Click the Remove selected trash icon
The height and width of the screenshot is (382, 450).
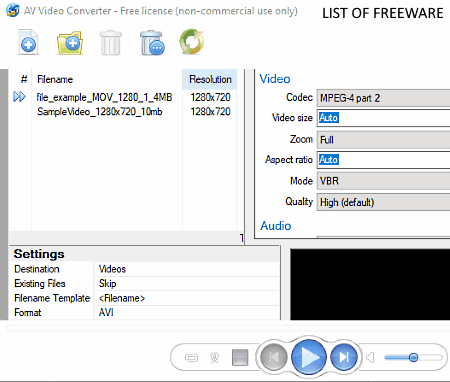click(111, 43)
